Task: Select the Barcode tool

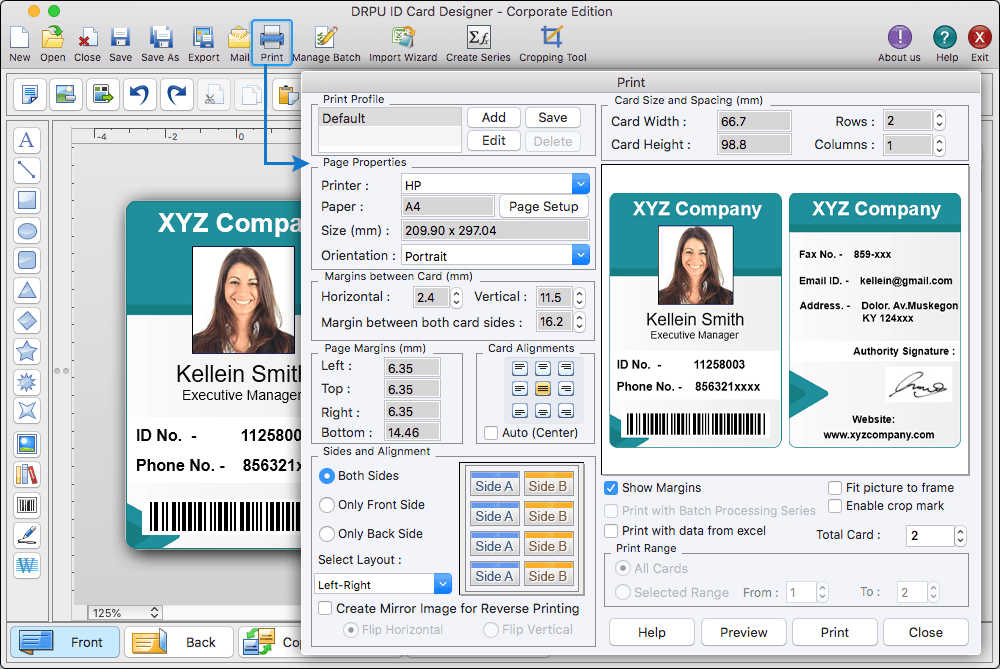Action: (x=27, y=506)
